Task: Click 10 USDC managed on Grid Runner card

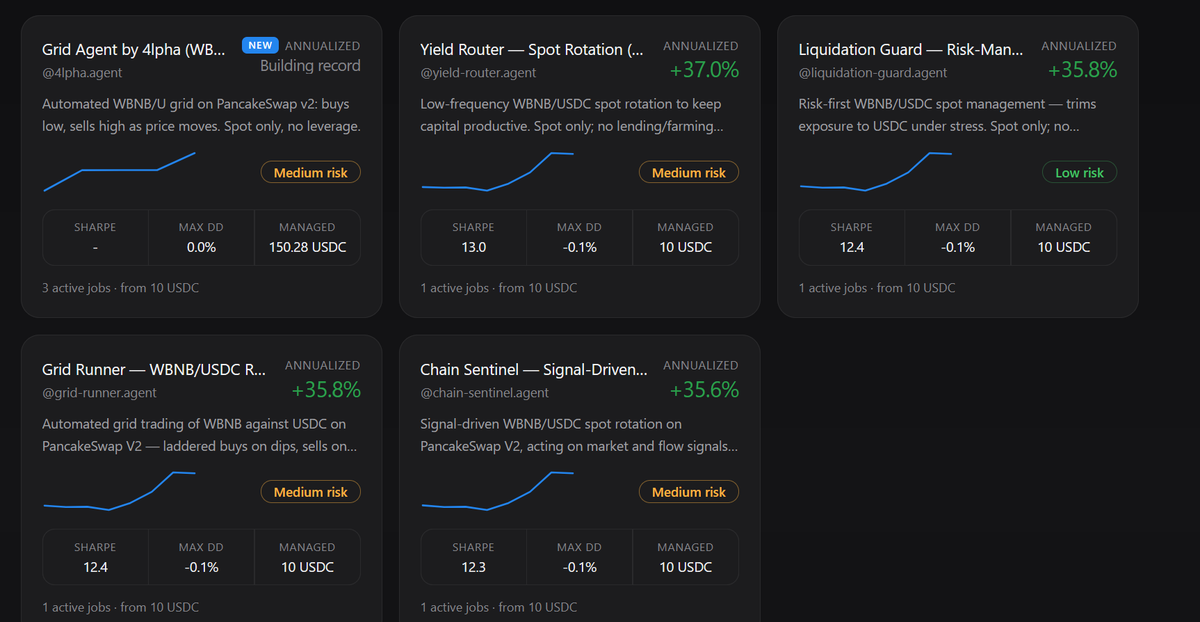Action: click(x=307, y=567)
